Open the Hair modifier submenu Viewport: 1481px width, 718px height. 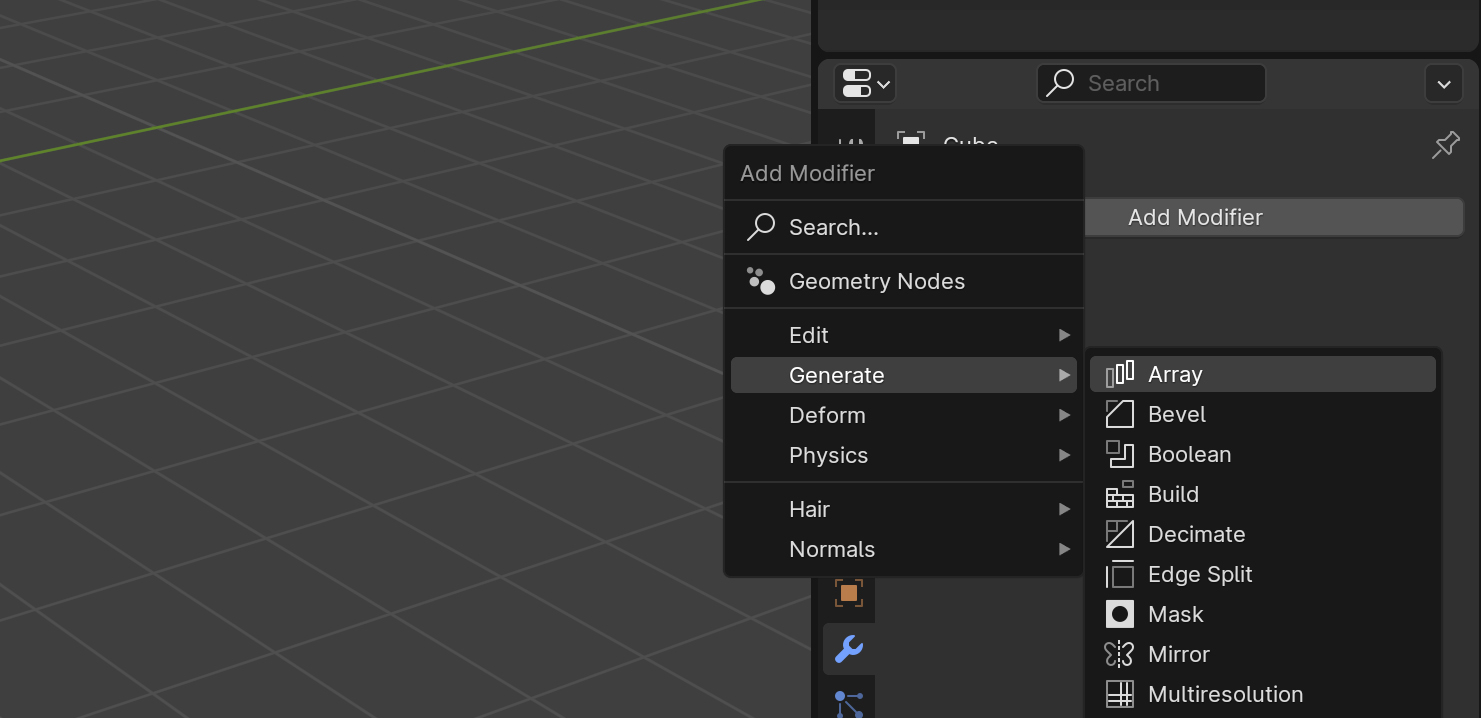coord(904,509)
